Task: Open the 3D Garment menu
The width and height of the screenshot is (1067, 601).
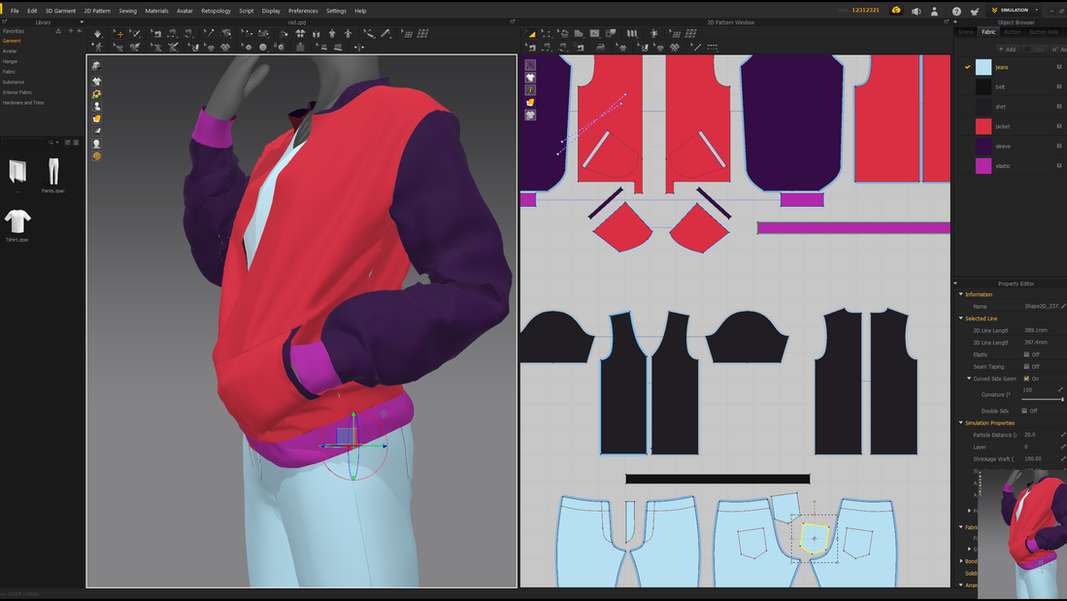Action: (x=61, y=11)
